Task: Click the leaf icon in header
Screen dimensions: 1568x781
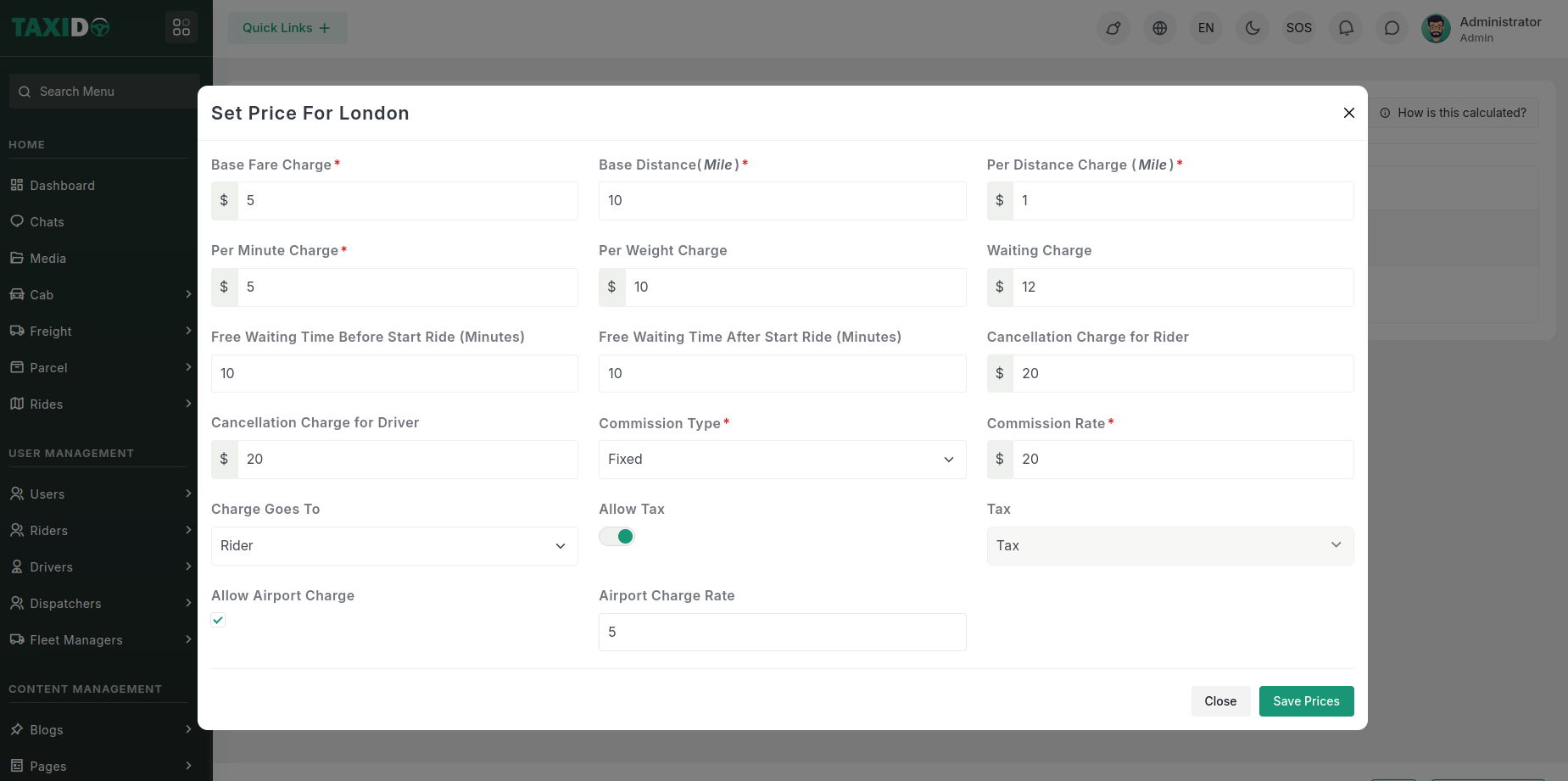Action: pos(1113,28)
